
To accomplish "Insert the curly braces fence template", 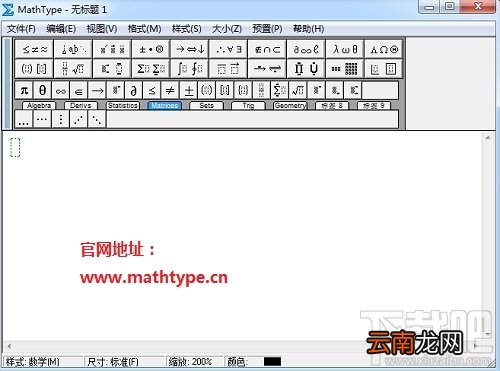I will (x=243, y=90).
